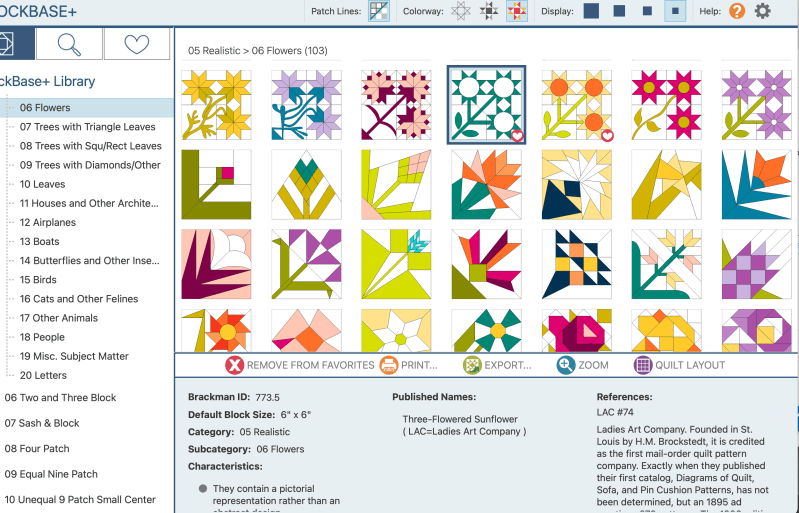Select 15 Birds subcategory in tree
Image resolution: width=799 pixels, height=513 pixels.
(x=38, y=280)
